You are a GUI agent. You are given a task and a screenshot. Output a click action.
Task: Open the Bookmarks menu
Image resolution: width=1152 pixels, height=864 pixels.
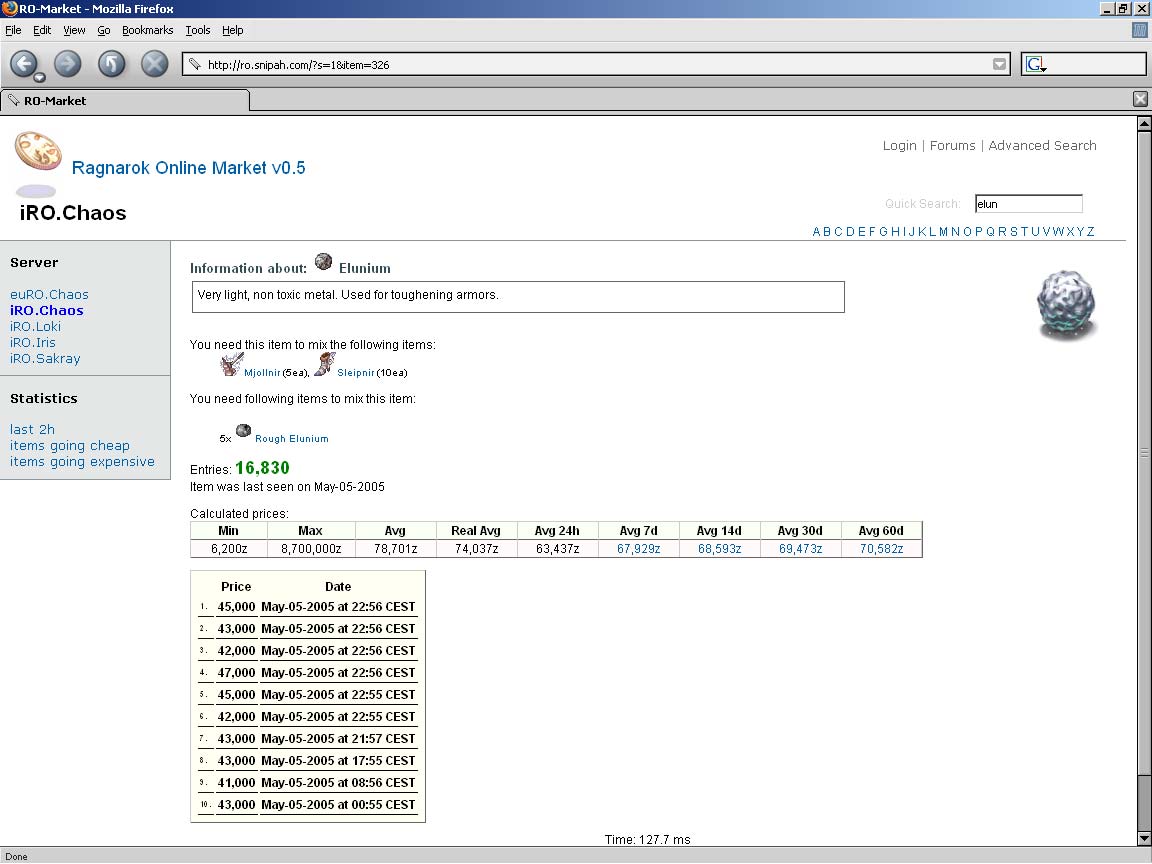click(148, 30)
